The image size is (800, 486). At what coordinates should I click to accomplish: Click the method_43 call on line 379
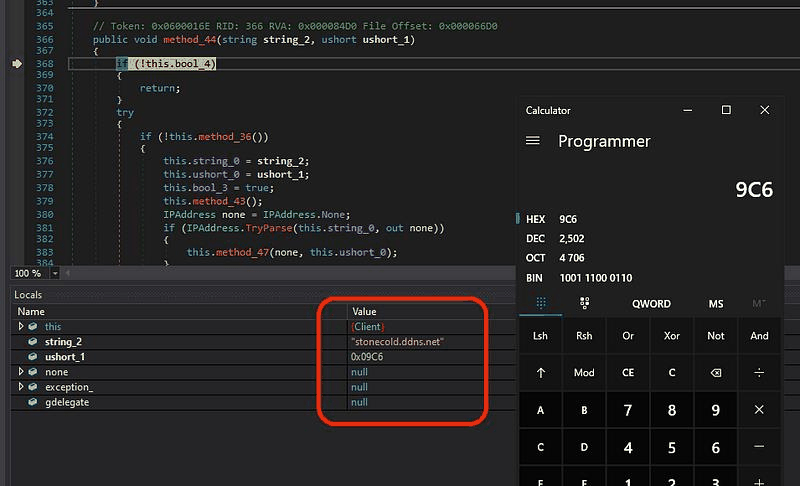[219, 201]
